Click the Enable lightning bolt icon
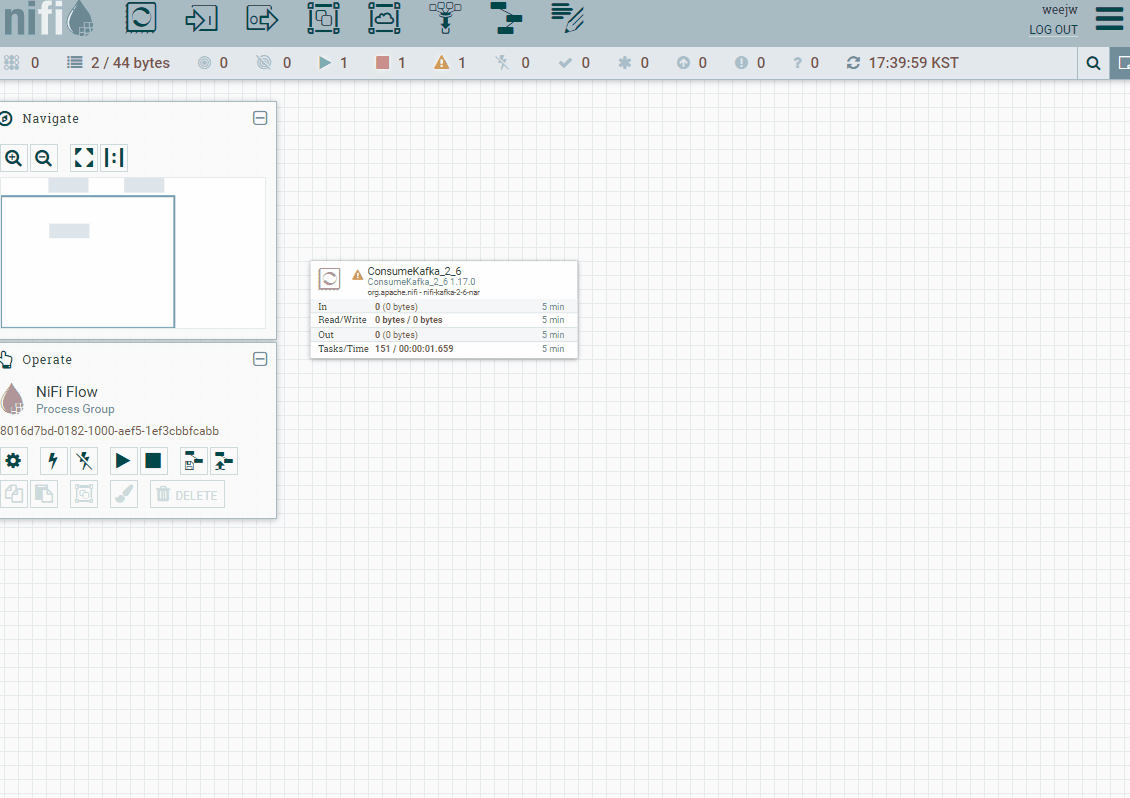This screenshot has height=798, width=1130. pyautogui.click(x=53, y=461)
